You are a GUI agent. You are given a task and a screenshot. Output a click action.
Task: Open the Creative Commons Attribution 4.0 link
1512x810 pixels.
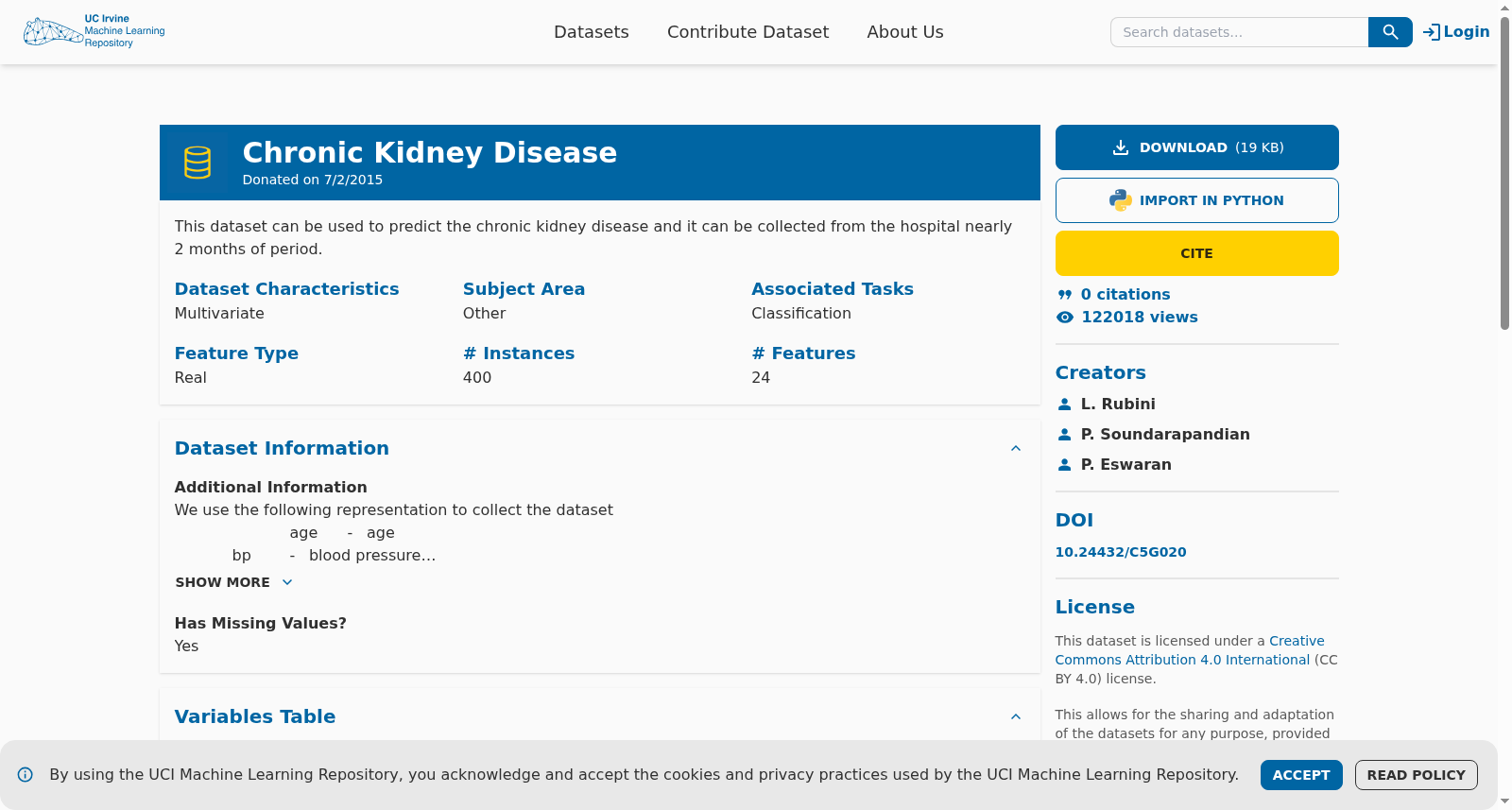click(x=1190, y=650)
